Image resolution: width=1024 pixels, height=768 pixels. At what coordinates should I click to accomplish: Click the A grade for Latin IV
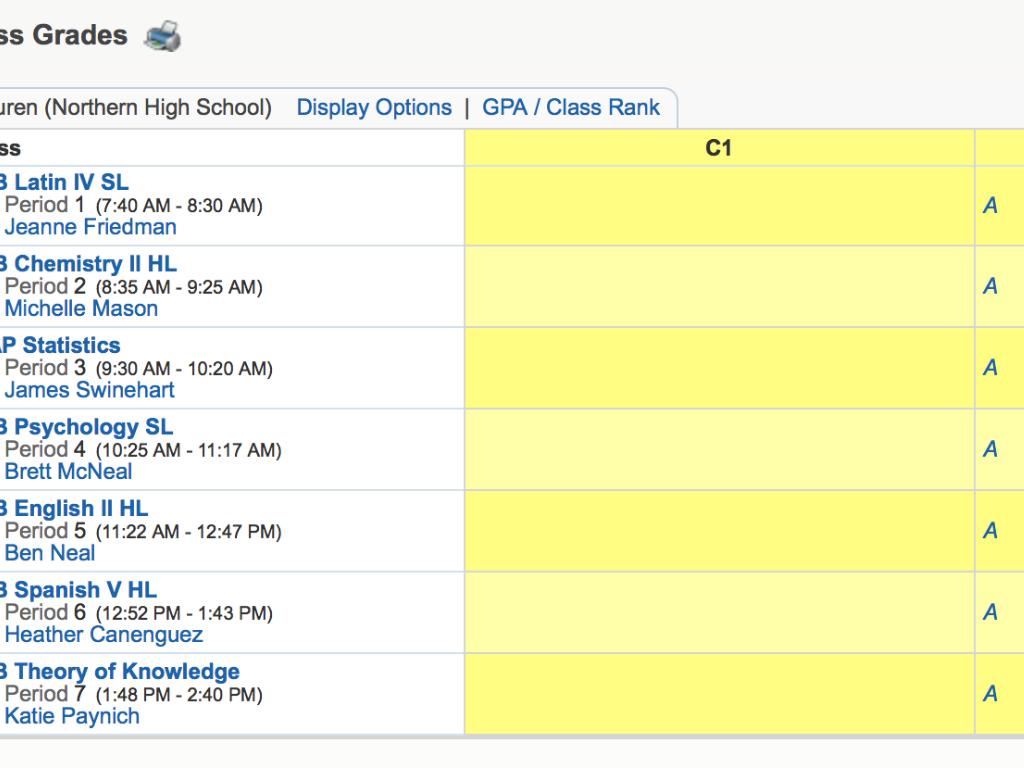point(990,206)
